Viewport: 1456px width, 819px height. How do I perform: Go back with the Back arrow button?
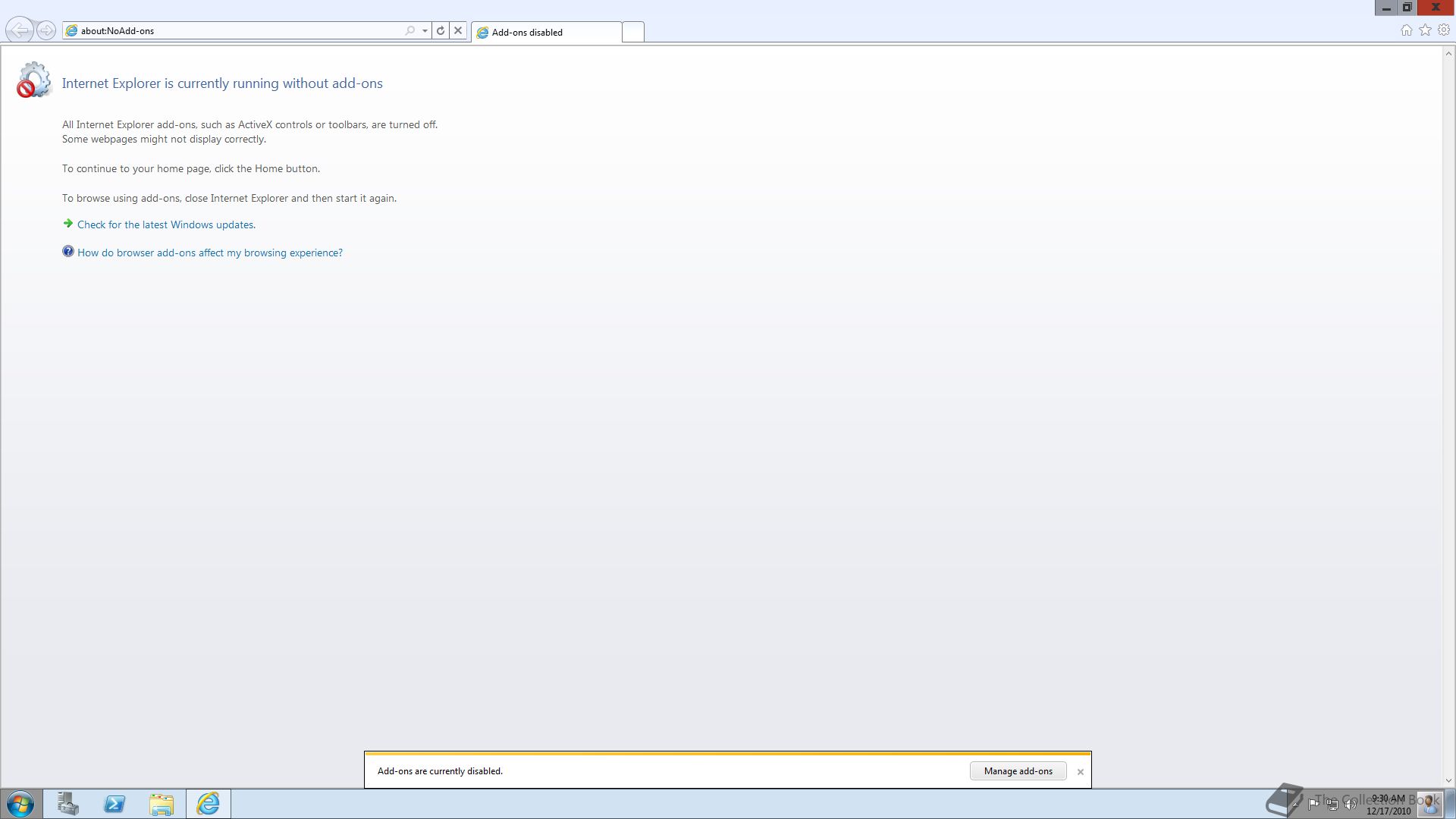20,30
